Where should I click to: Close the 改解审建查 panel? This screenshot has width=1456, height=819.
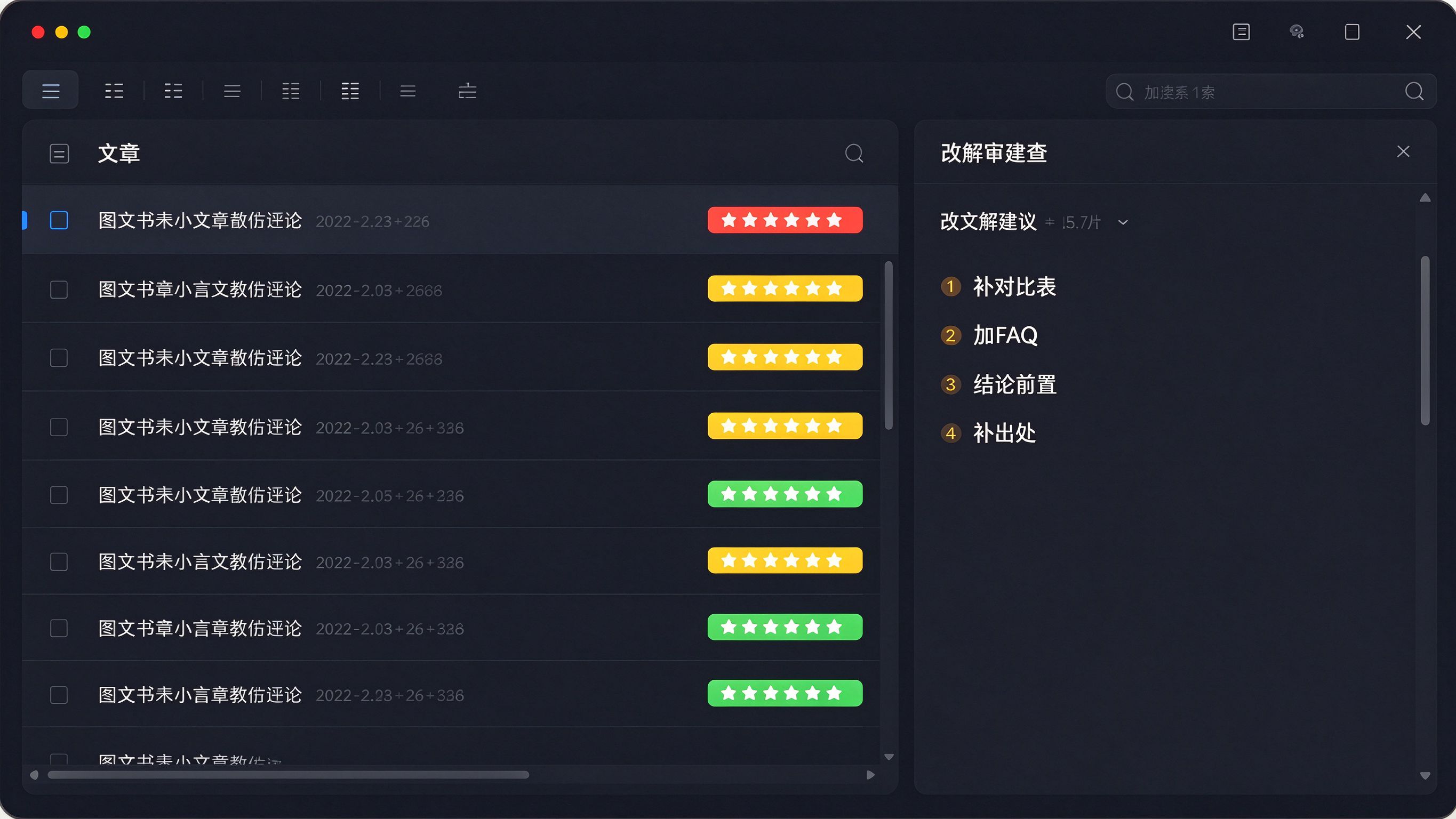(1403, 151)
